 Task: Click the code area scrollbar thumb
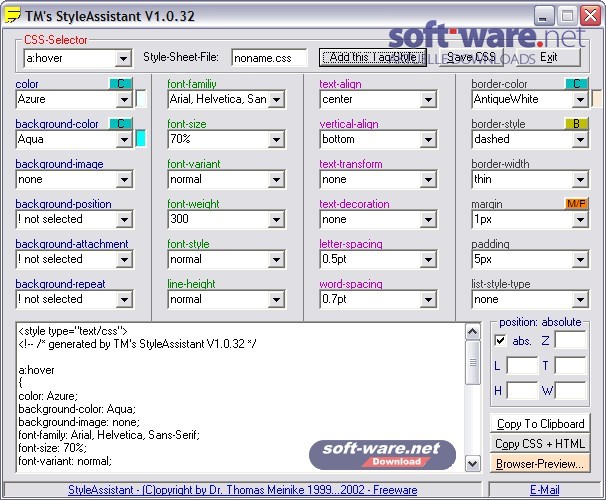(x=473, y=362)
